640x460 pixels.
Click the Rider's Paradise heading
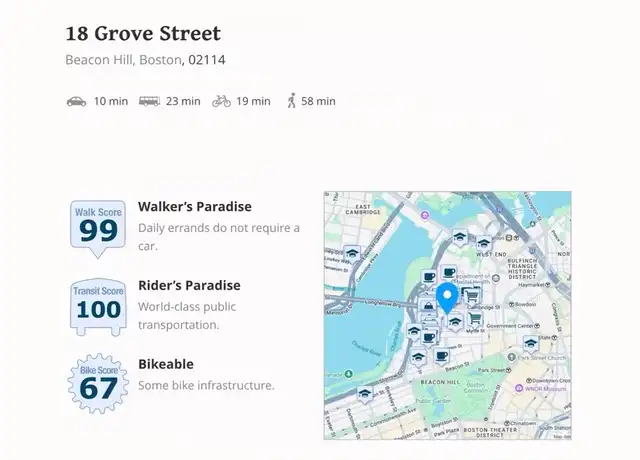(x=189, y=285)
